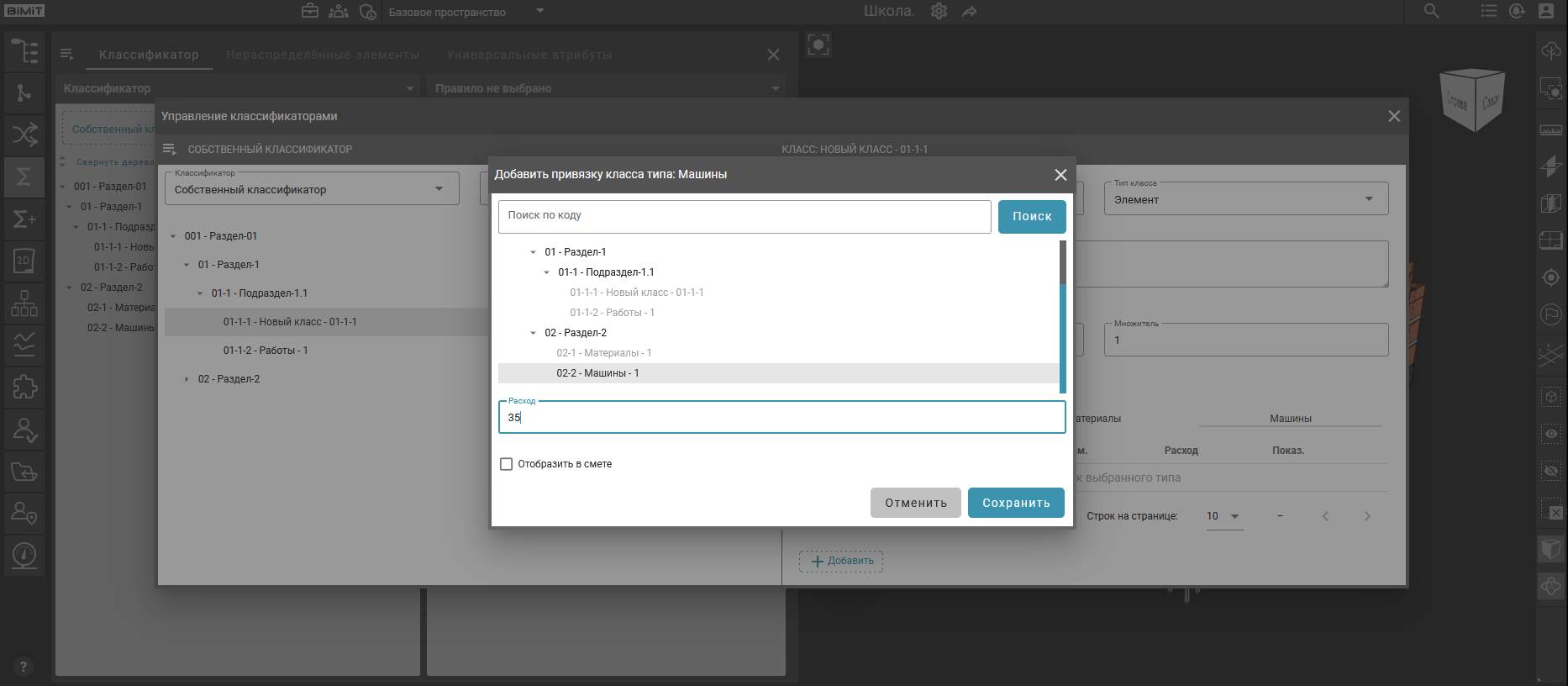Switch to 'Универсальные атрибуты' tab

pyautogui.click(x=529, y=55)
